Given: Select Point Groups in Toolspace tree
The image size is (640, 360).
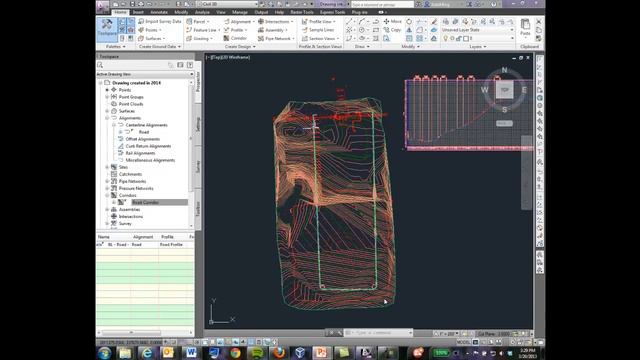Looking at the screenshot, I should pos(131,97).
